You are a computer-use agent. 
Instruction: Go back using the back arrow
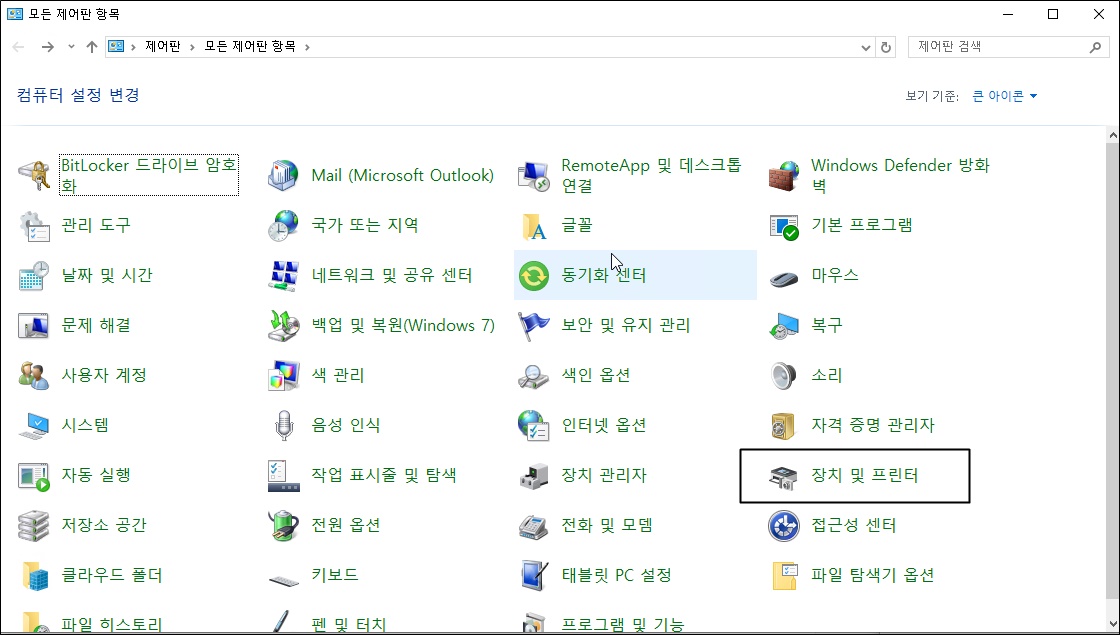(x=17, y=46)
